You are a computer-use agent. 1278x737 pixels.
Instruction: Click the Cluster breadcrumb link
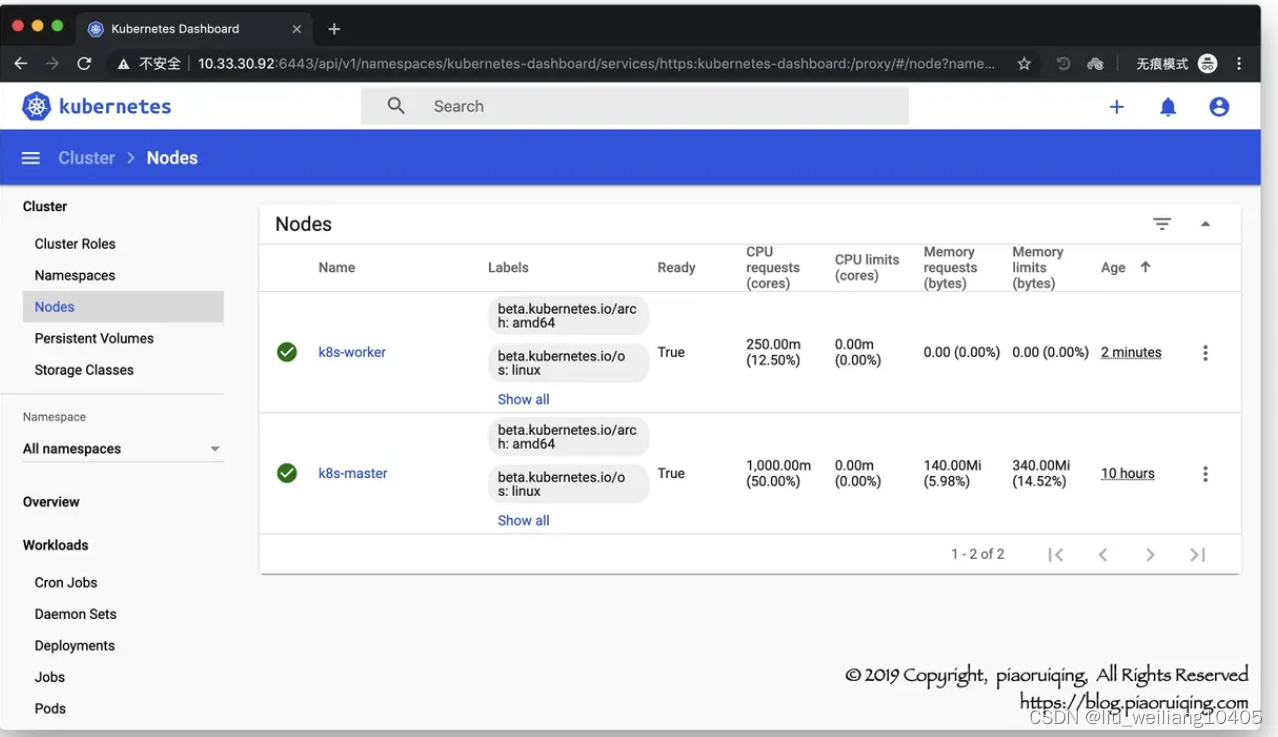coord(87,158)
